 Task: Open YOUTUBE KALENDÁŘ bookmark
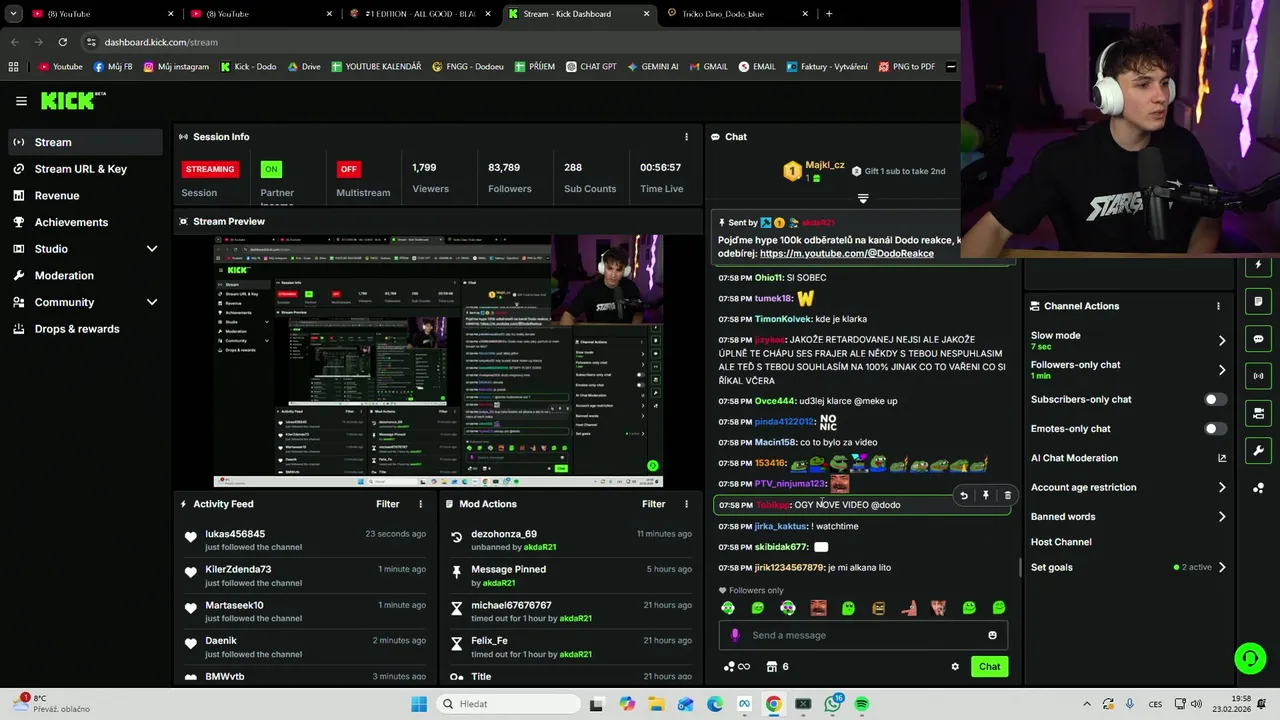375,67
